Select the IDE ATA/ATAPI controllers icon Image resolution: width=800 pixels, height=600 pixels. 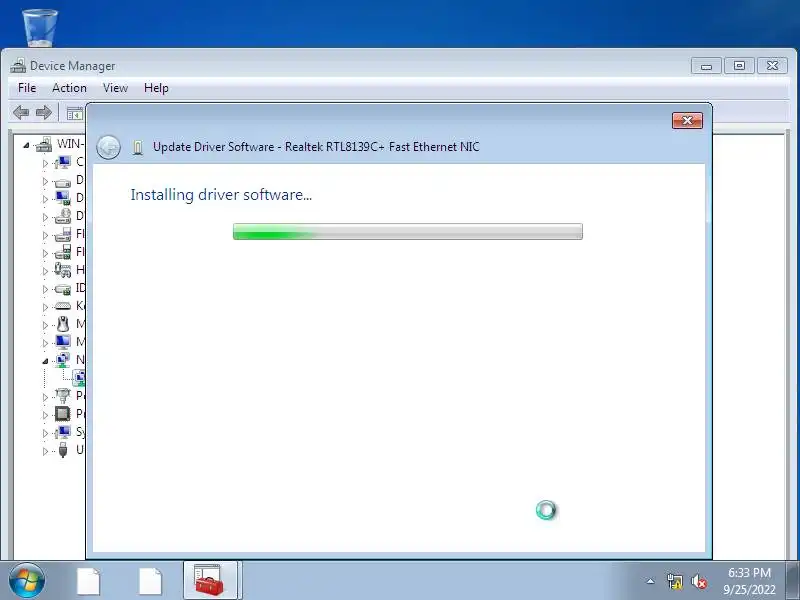63,289
